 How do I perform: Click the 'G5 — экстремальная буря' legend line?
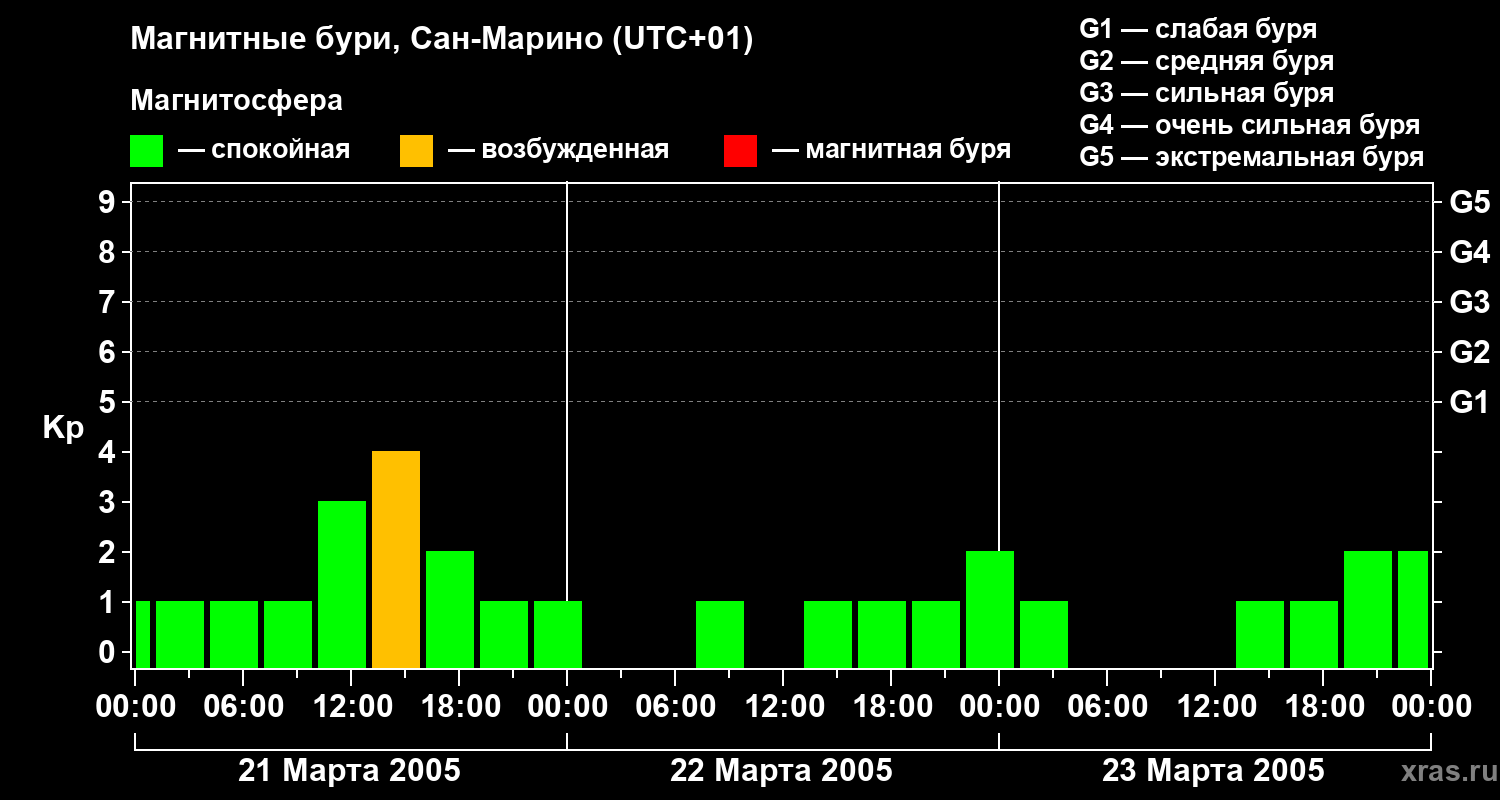tap(1251, 157)
